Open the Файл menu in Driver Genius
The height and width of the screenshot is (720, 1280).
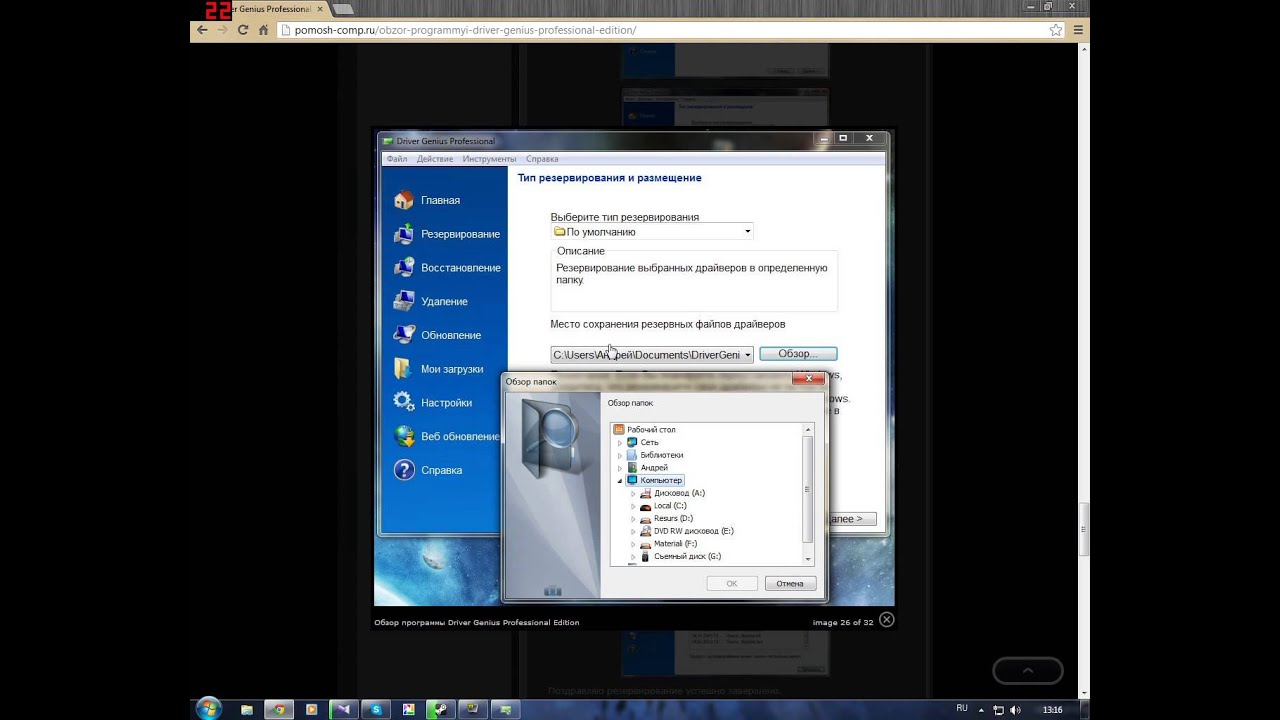coord(397,159)
